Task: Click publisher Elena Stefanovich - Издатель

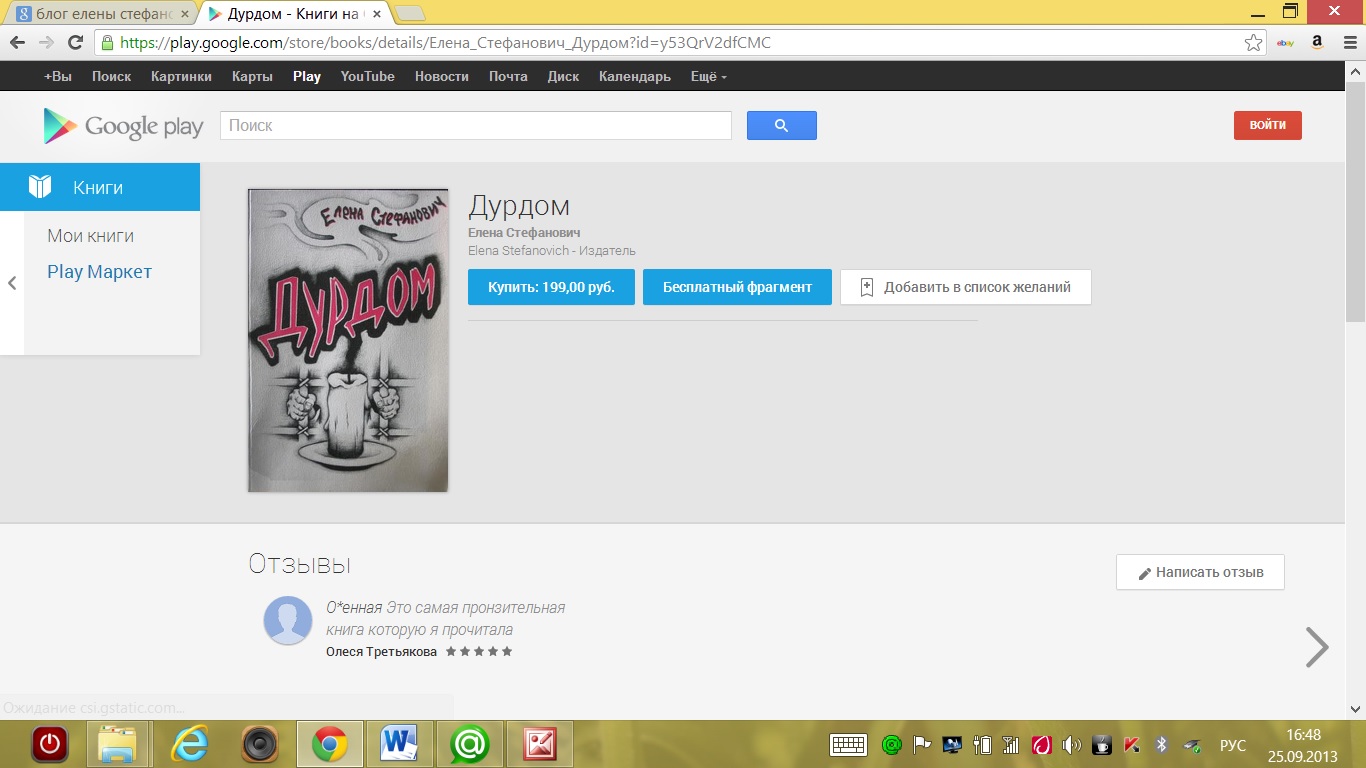Action: pyautogui.click(x=551, y=251)
